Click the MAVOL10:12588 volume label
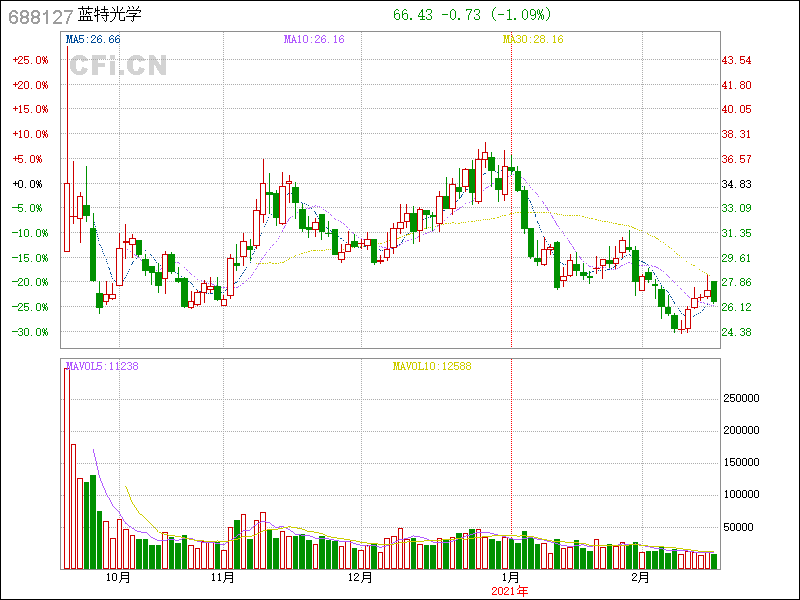 430,366
